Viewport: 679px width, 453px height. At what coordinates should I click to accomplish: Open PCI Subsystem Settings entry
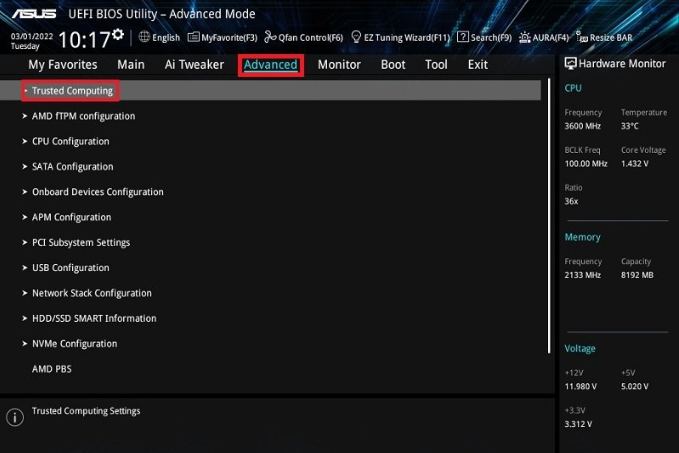(81, 243)
